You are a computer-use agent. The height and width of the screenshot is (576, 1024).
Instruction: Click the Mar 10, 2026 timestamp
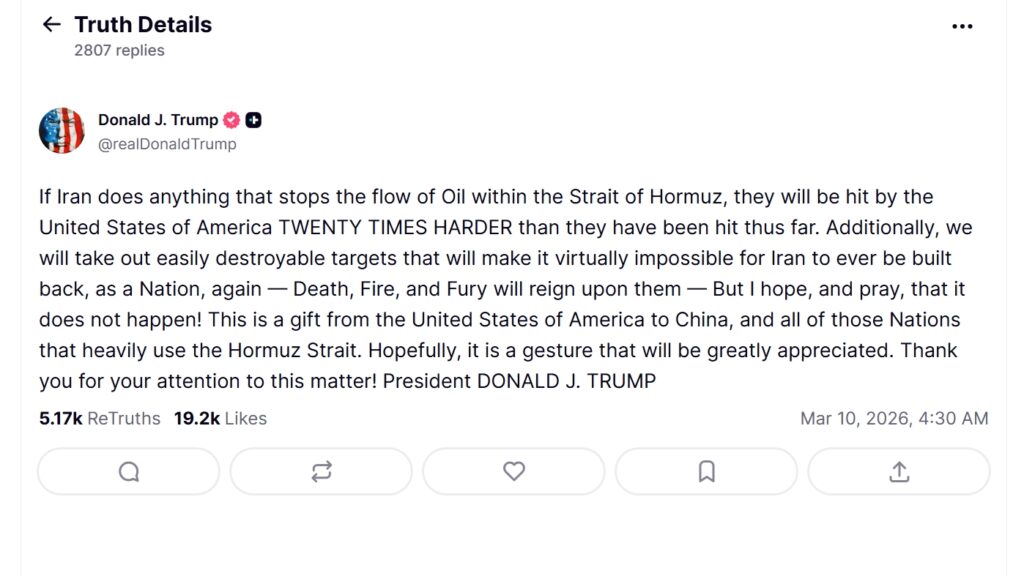(x=894, y=419)
